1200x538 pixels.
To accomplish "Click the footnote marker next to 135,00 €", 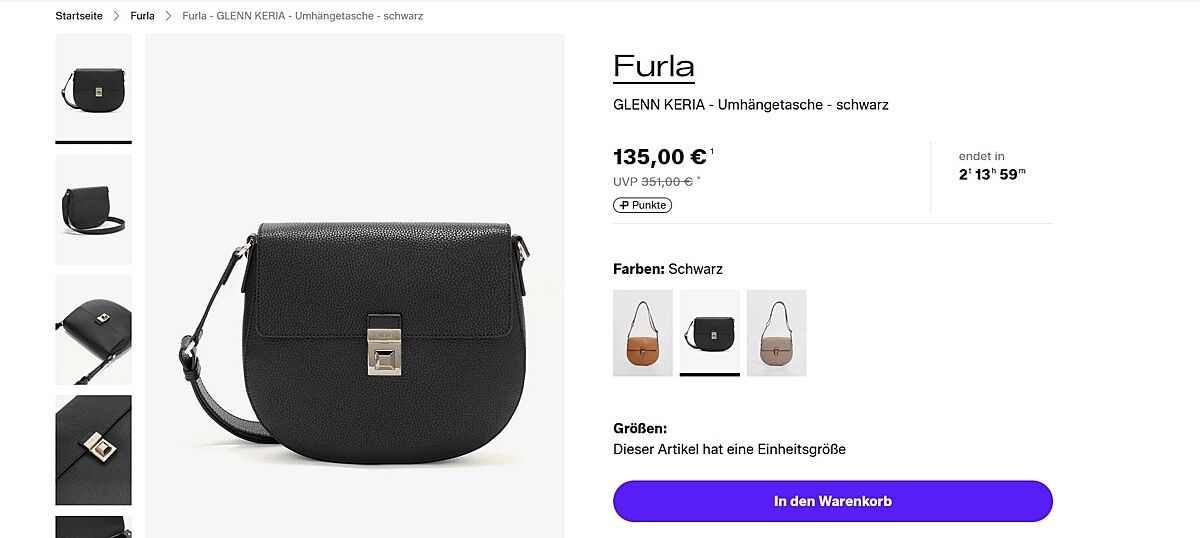I will [712, 151].
